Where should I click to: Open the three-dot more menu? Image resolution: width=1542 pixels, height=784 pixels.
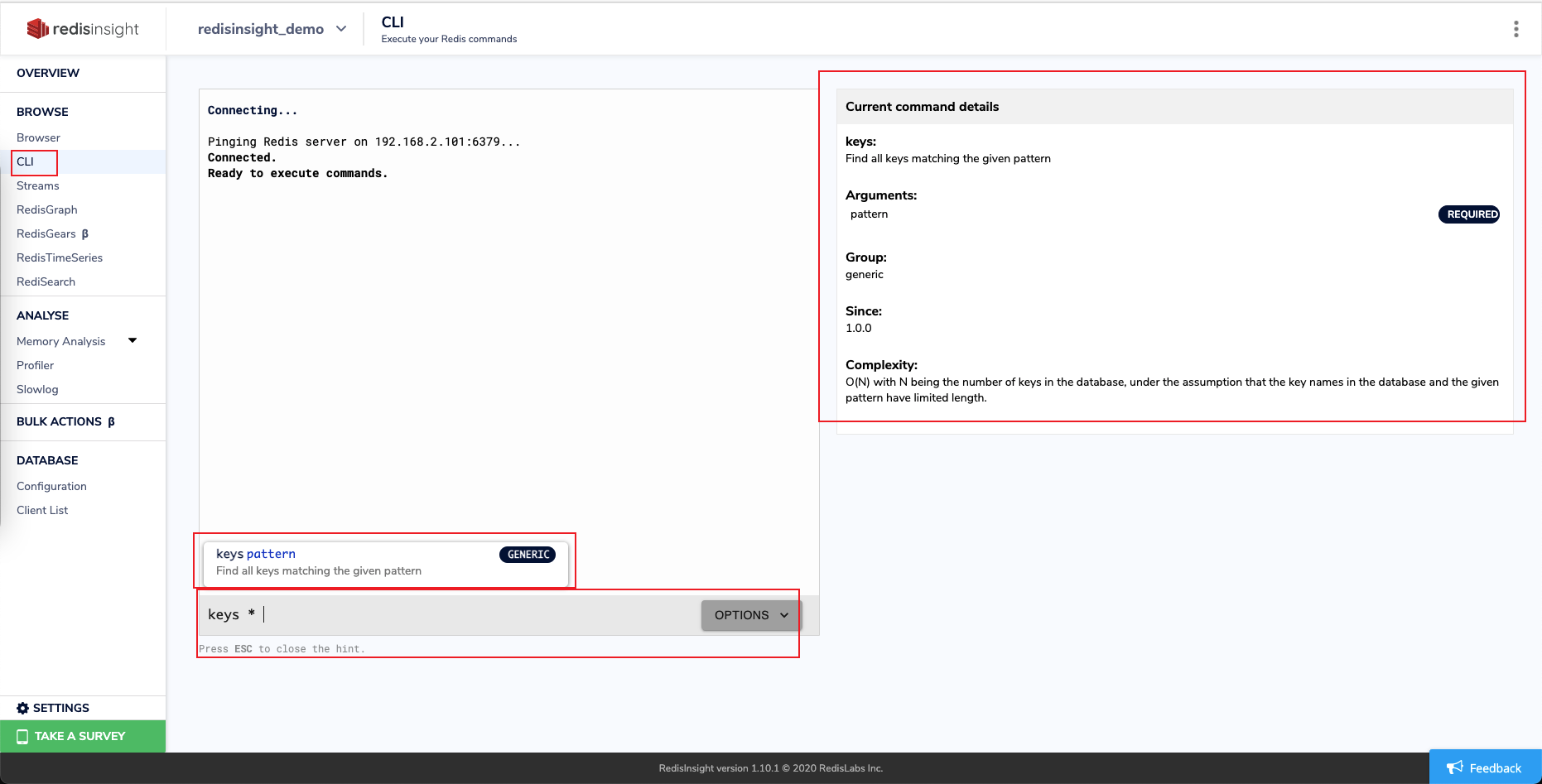1515,29
